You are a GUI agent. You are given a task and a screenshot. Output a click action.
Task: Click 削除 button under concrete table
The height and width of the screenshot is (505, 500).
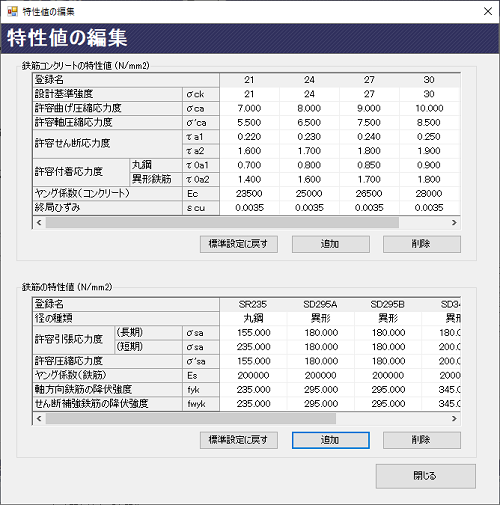click(422, 244)
